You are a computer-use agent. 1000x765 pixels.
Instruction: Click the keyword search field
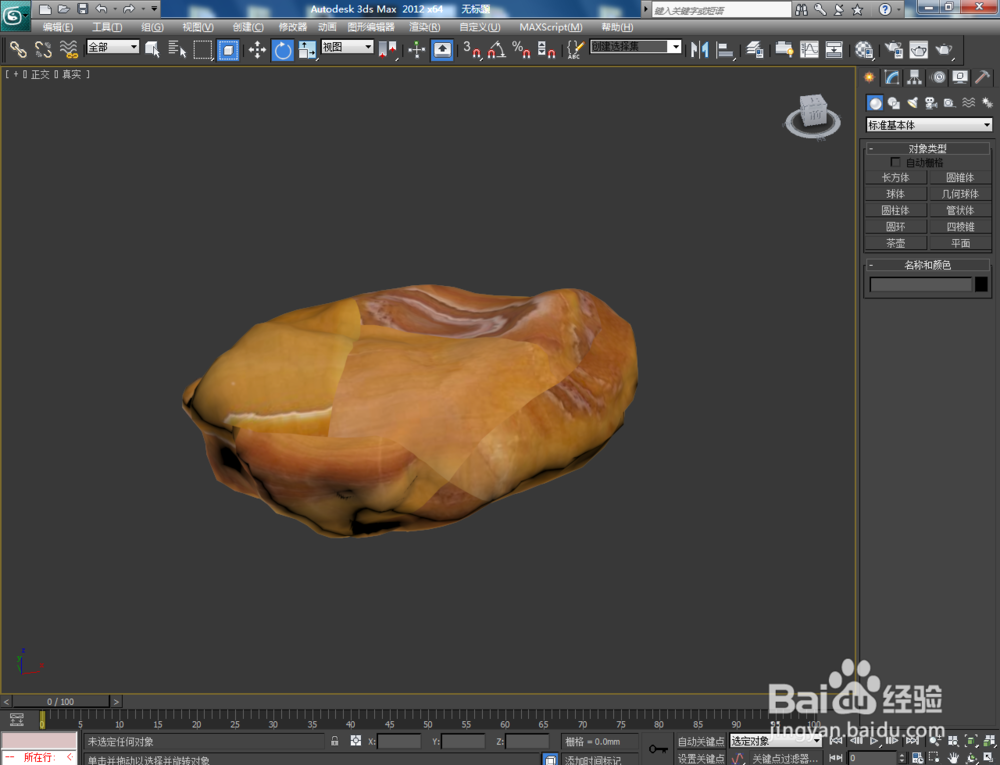click(721, 10)
